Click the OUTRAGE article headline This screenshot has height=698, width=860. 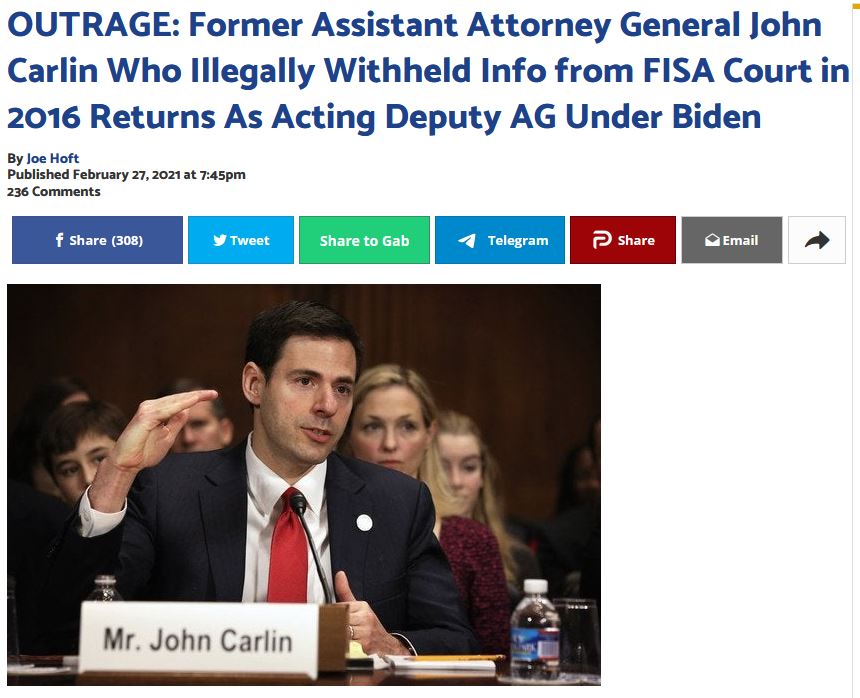pos(428,71)
